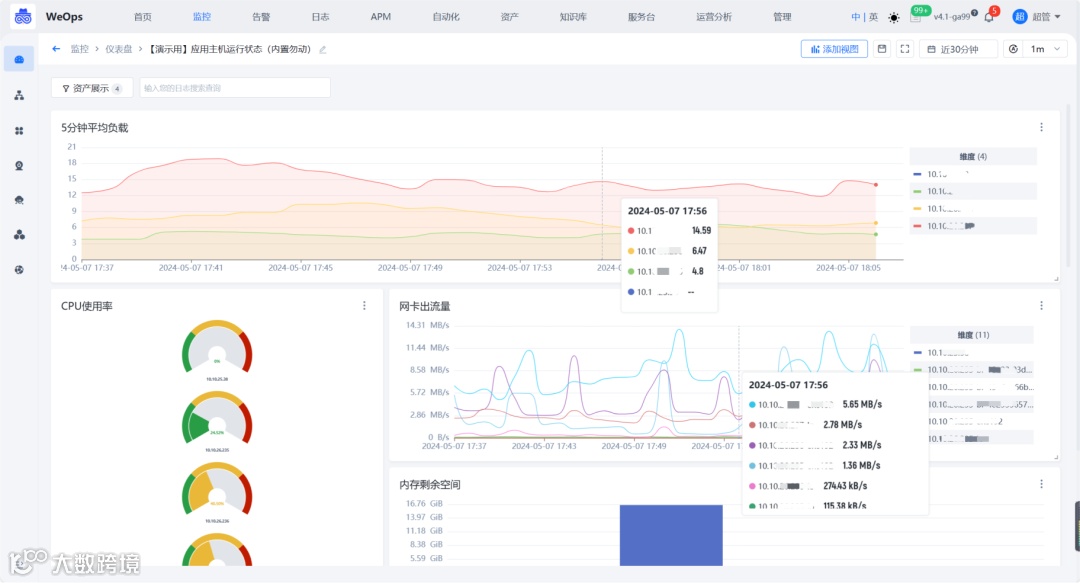Click 监控 breadcrumb link
Image resolution: width=1080 pixels, height=583 pixels.
pyautogui.click(x=79, y=49)
